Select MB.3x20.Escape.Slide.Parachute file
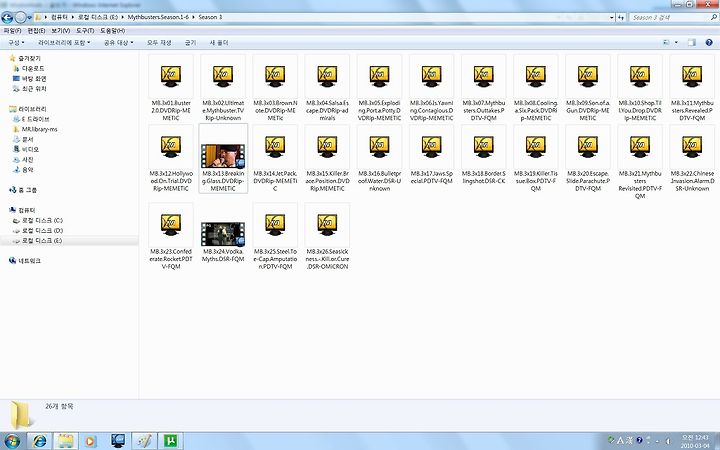This screenshot has width=720, height=450. (588, 158)
